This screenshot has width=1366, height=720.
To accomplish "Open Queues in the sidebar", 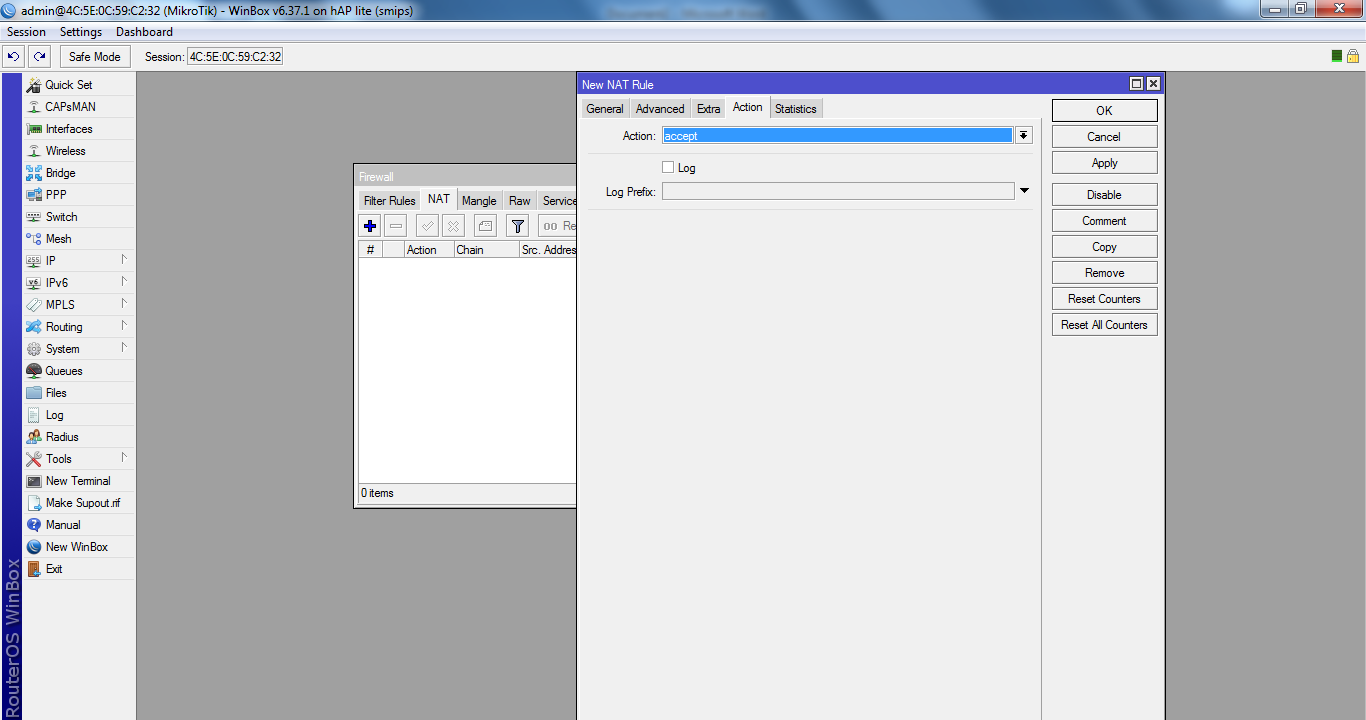I will point(78,371).
